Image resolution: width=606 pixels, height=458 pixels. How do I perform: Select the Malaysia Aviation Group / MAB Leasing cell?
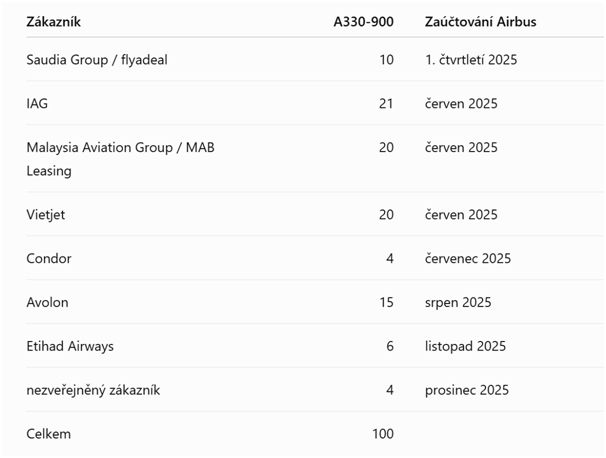[120, 159]
